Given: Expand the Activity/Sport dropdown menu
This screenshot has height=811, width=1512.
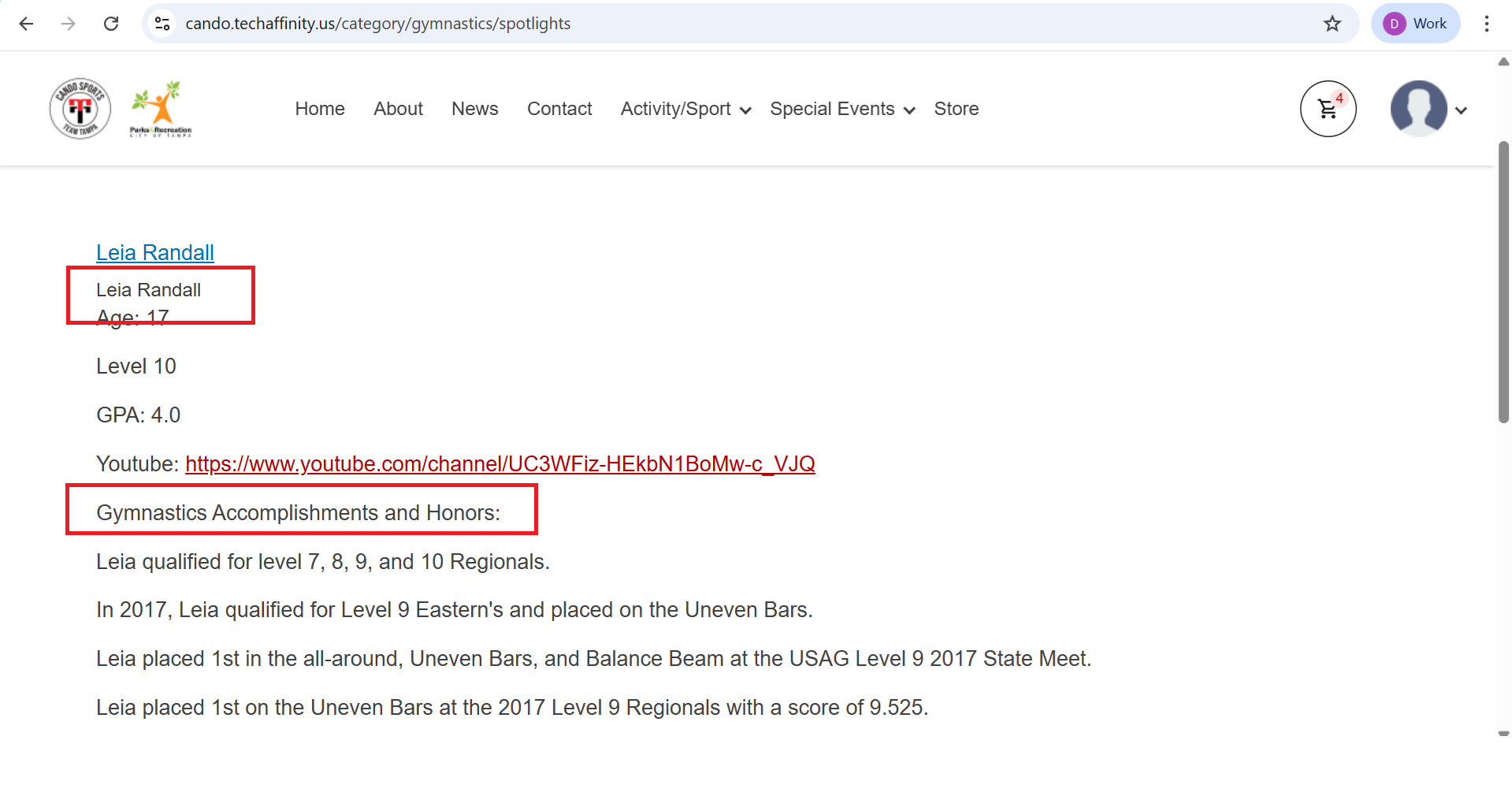Looking at the screenshot, I should (685, 109).
